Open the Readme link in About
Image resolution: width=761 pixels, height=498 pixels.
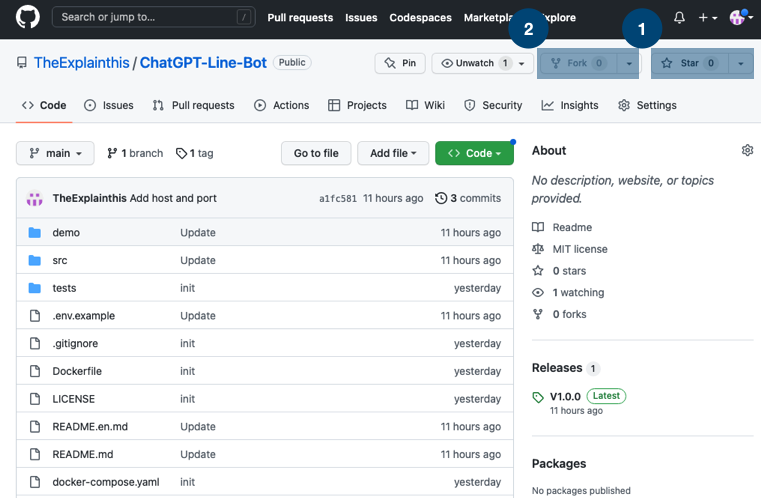click(562, 227)
